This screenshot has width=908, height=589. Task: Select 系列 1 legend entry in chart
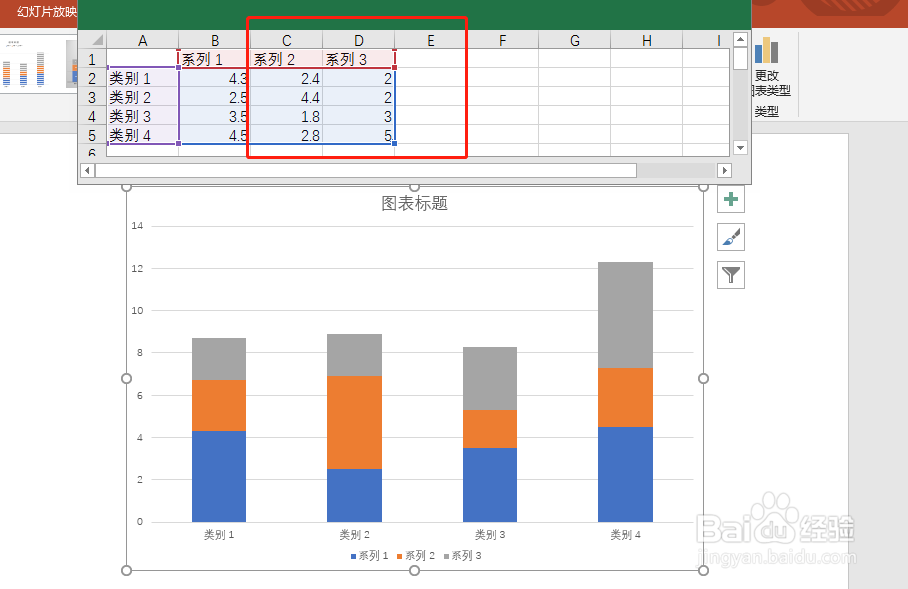(369, 556)
